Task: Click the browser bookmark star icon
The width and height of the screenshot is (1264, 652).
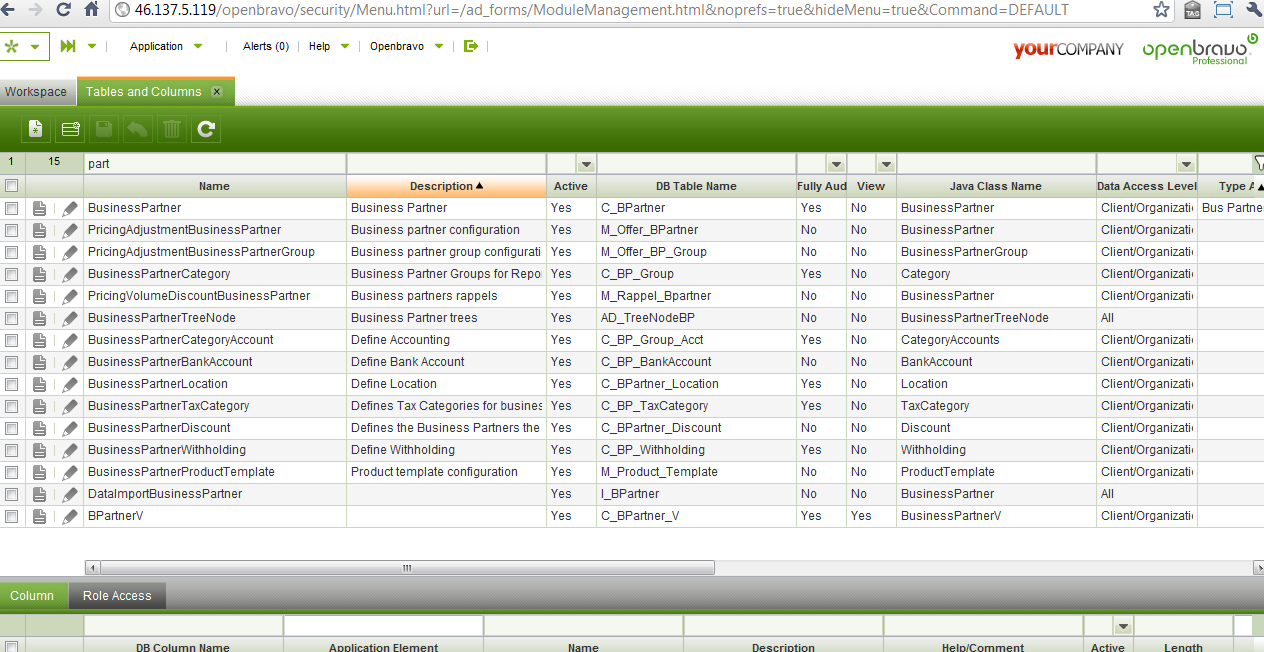Action: pos(1161,10)
